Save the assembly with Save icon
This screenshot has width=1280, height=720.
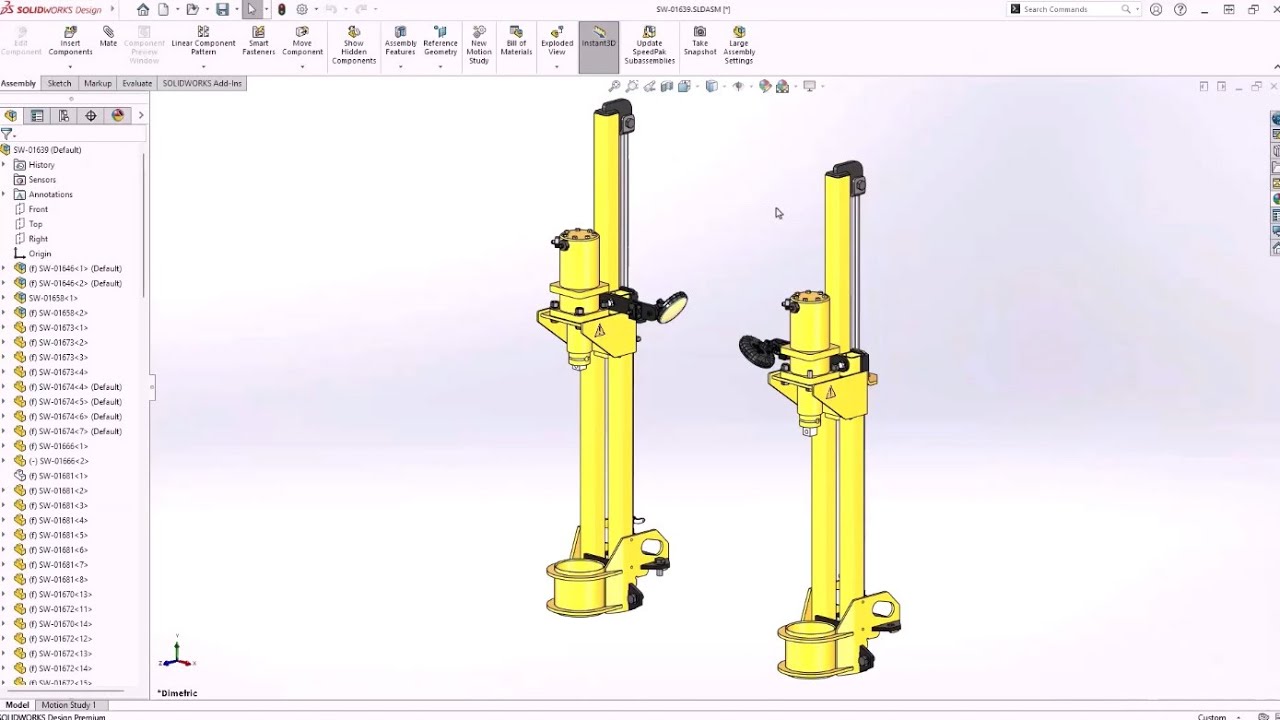[222, 9]
